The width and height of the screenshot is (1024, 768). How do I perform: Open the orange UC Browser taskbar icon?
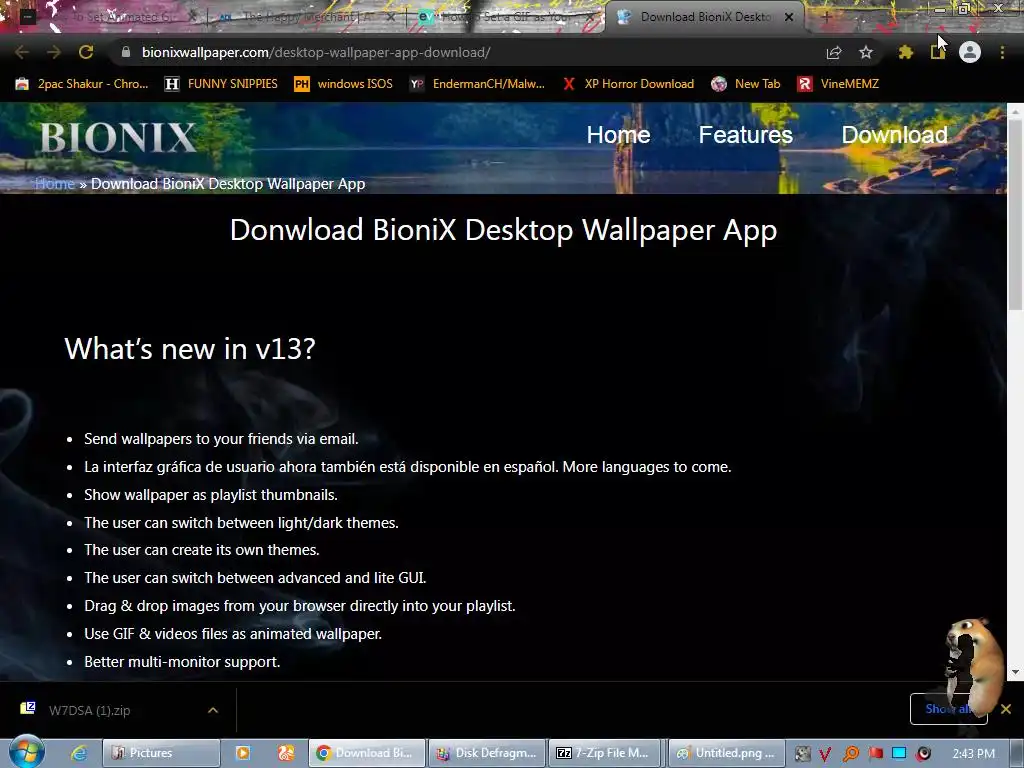click(x=286, y=753)
